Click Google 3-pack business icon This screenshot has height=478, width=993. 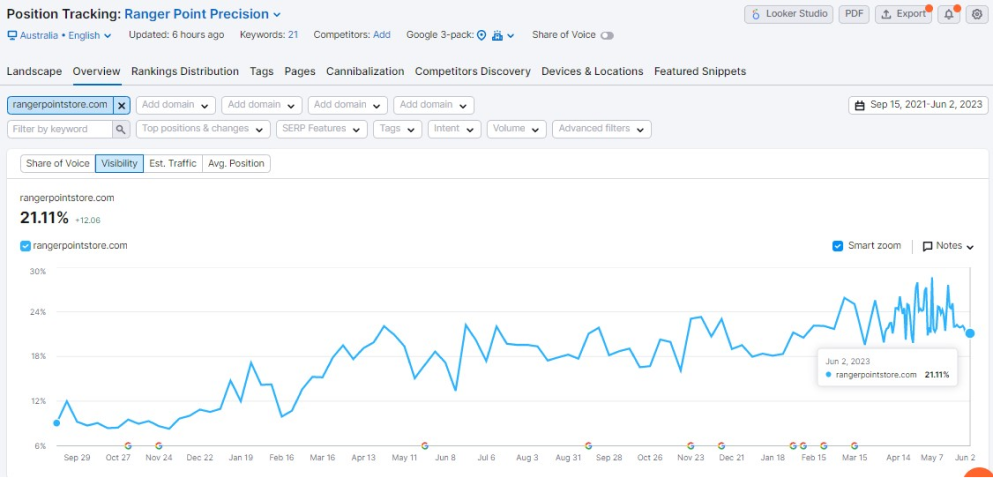pos(497,35)
